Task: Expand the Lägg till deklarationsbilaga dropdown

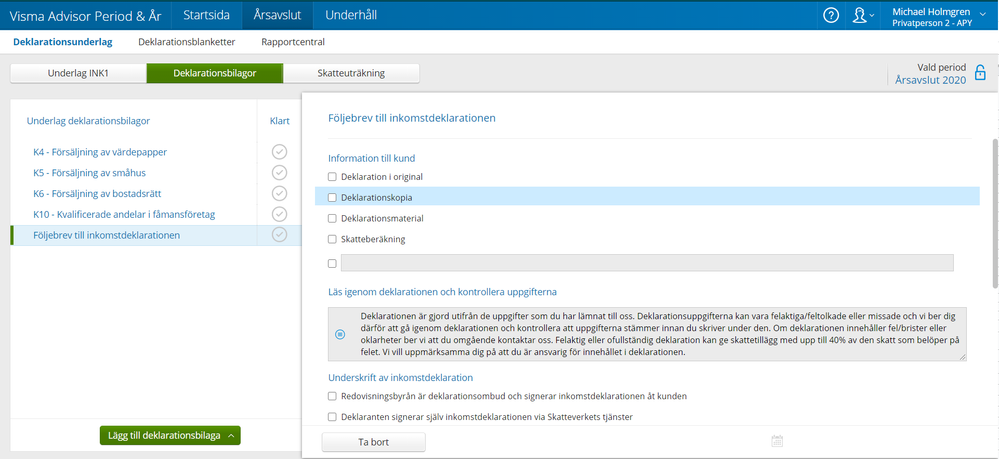Action: (170, 435)
